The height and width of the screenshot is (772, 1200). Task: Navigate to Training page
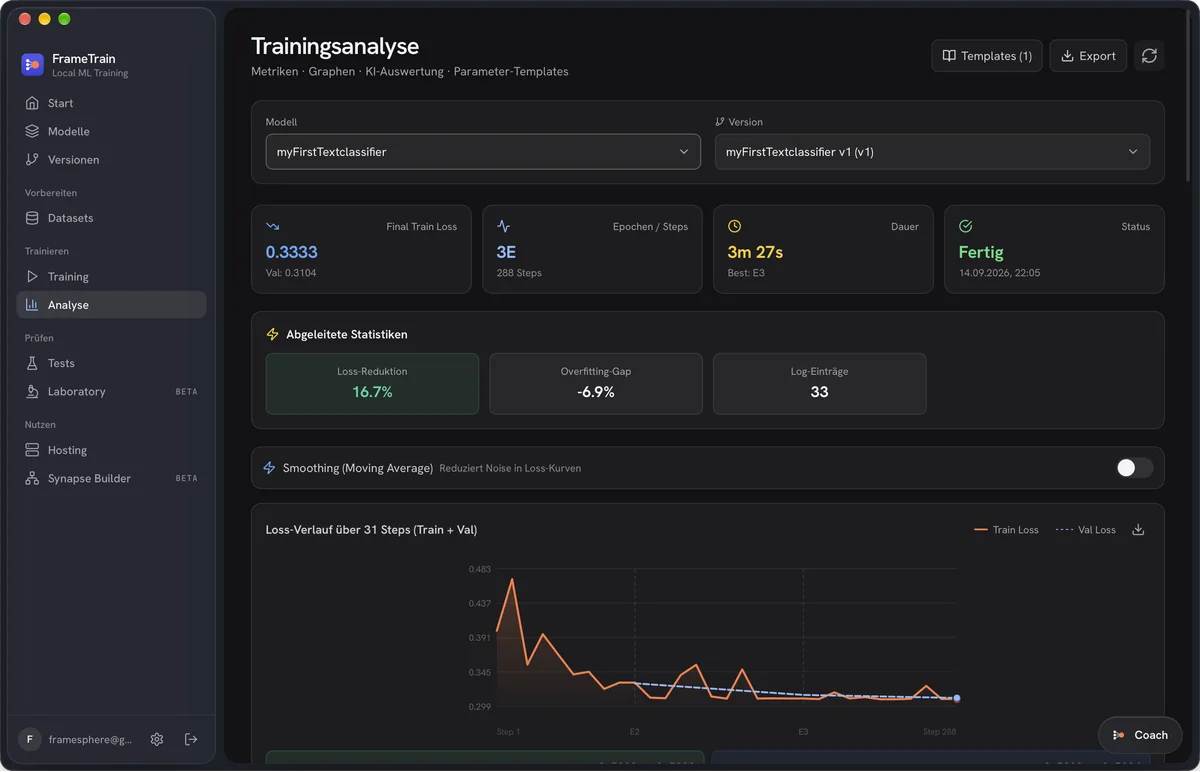(112, 276)
